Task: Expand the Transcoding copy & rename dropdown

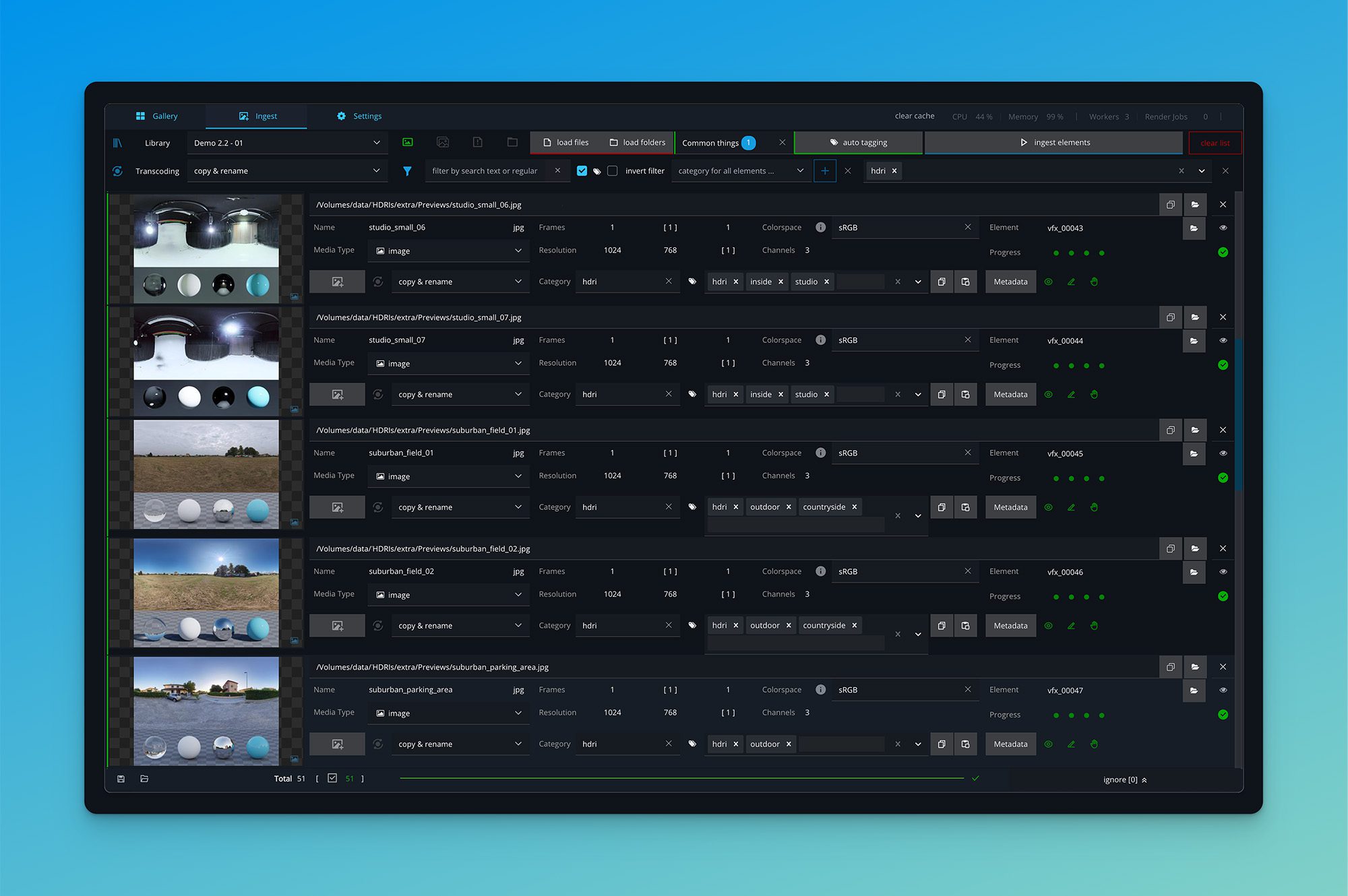Action: pyautogui.click(x=286, y=170)
